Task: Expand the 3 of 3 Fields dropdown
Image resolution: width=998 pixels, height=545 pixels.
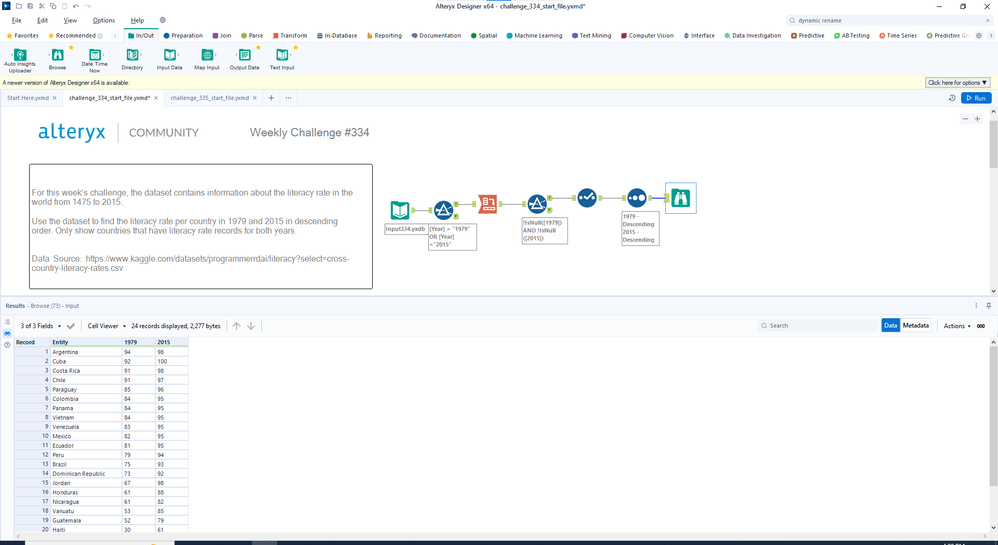Action: coord(40,326)
